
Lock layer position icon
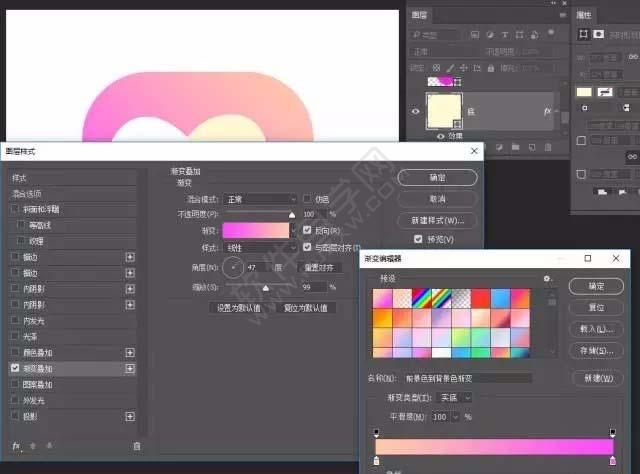point(464,68)
